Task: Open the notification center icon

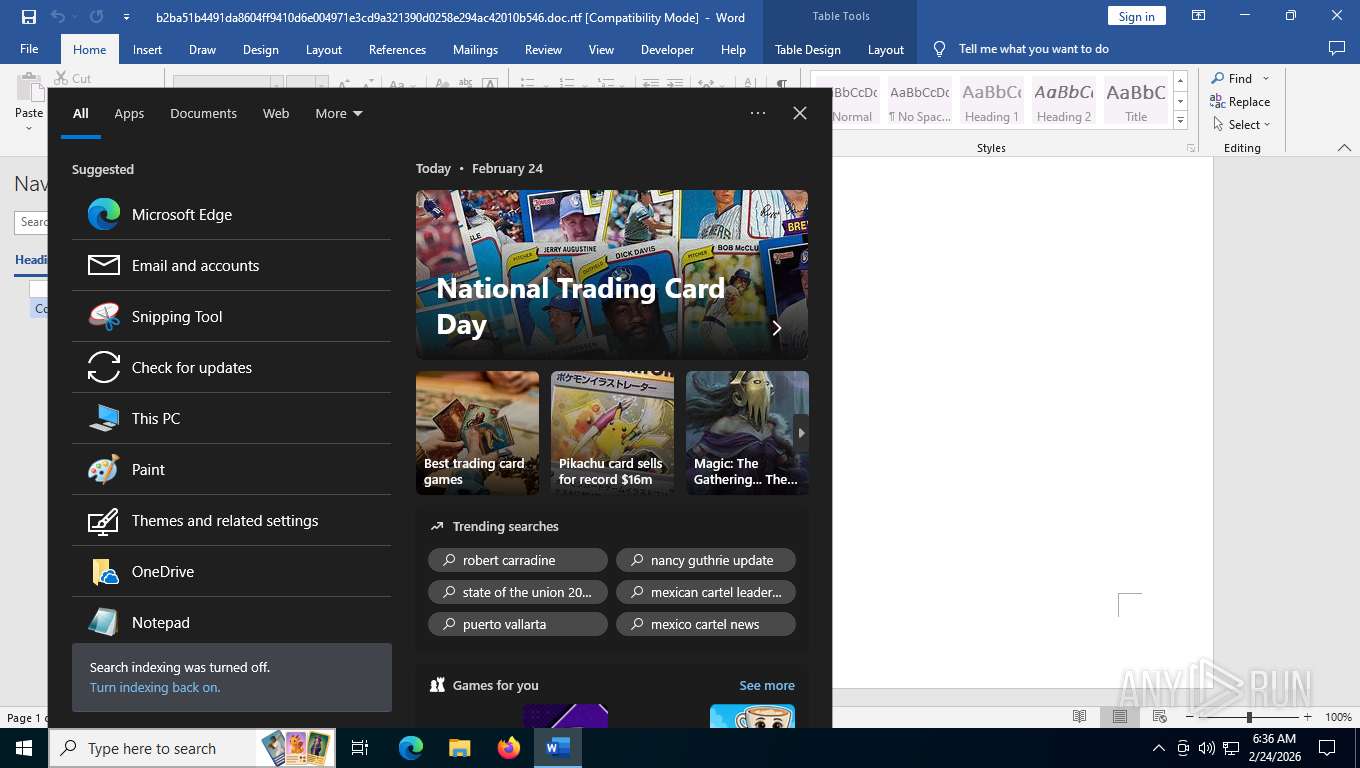Action: click(1327, 748)
